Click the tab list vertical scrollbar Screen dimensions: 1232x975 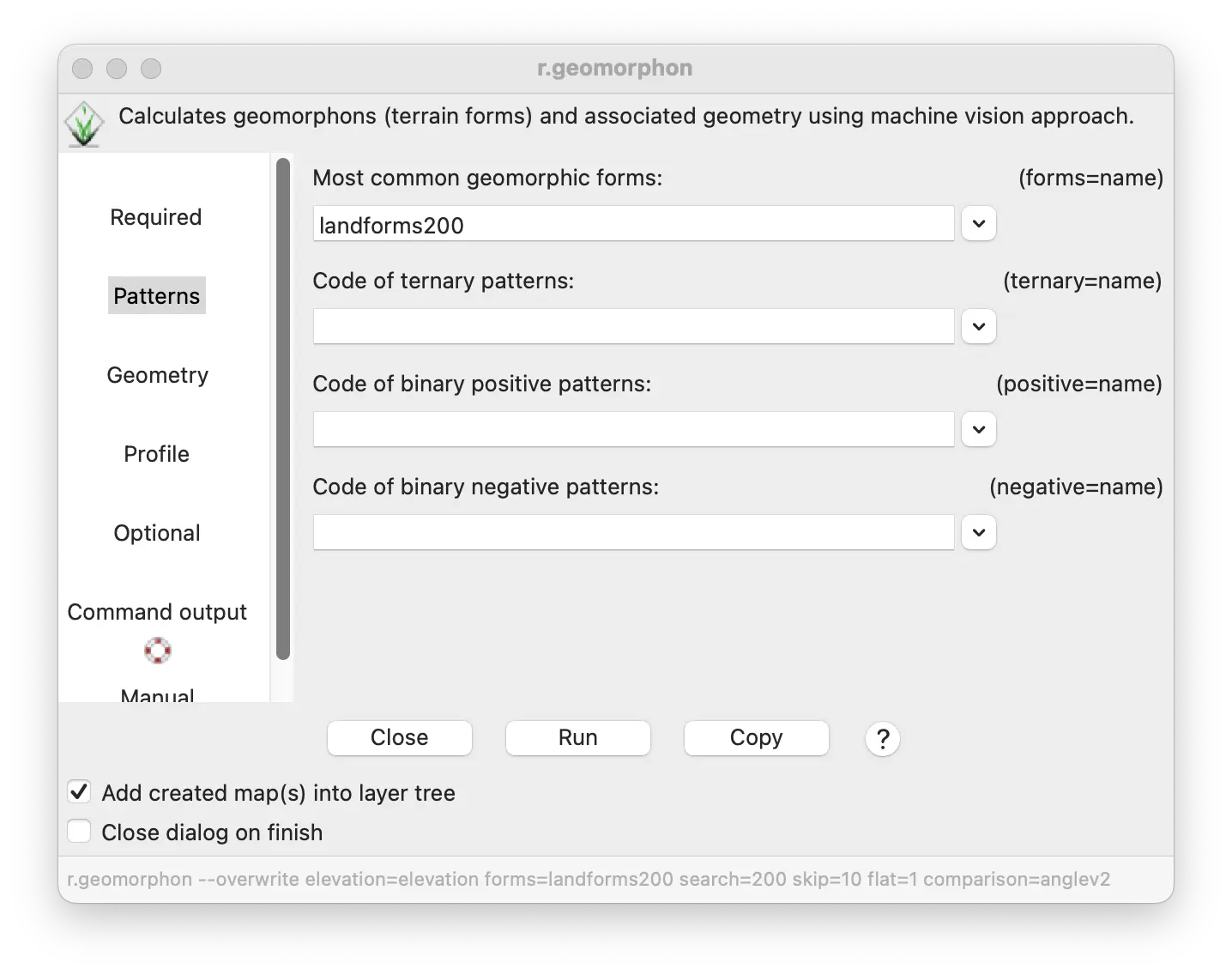tap(283, 409)
